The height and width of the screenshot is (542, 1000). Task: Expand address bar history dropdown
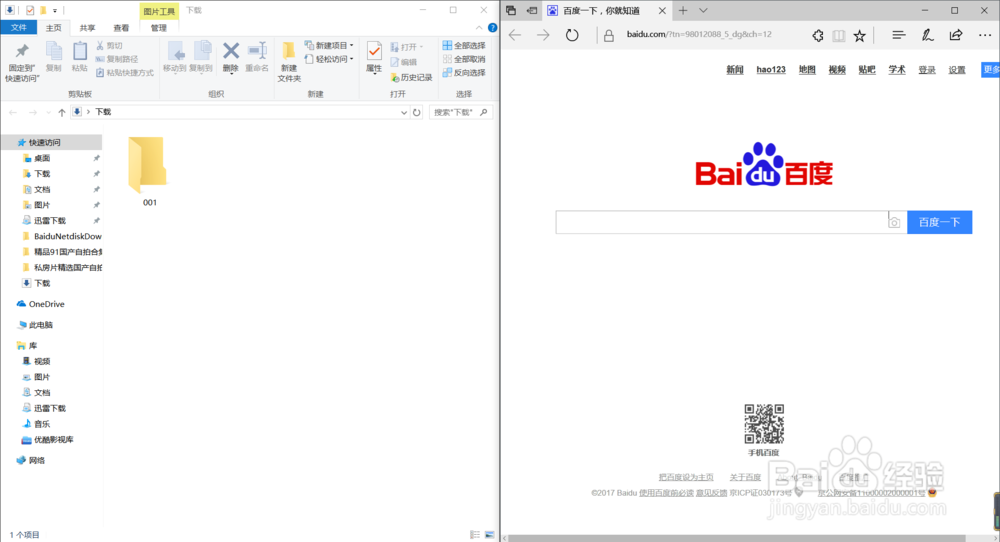click(x=404, y=112)
